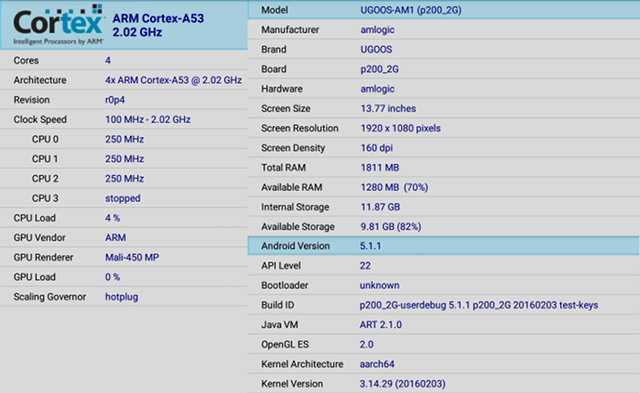Viewport: 640px width, 393px height.
Task: Select the Model UGOOS-AM1 row
Action: click(x=444, y=10)
